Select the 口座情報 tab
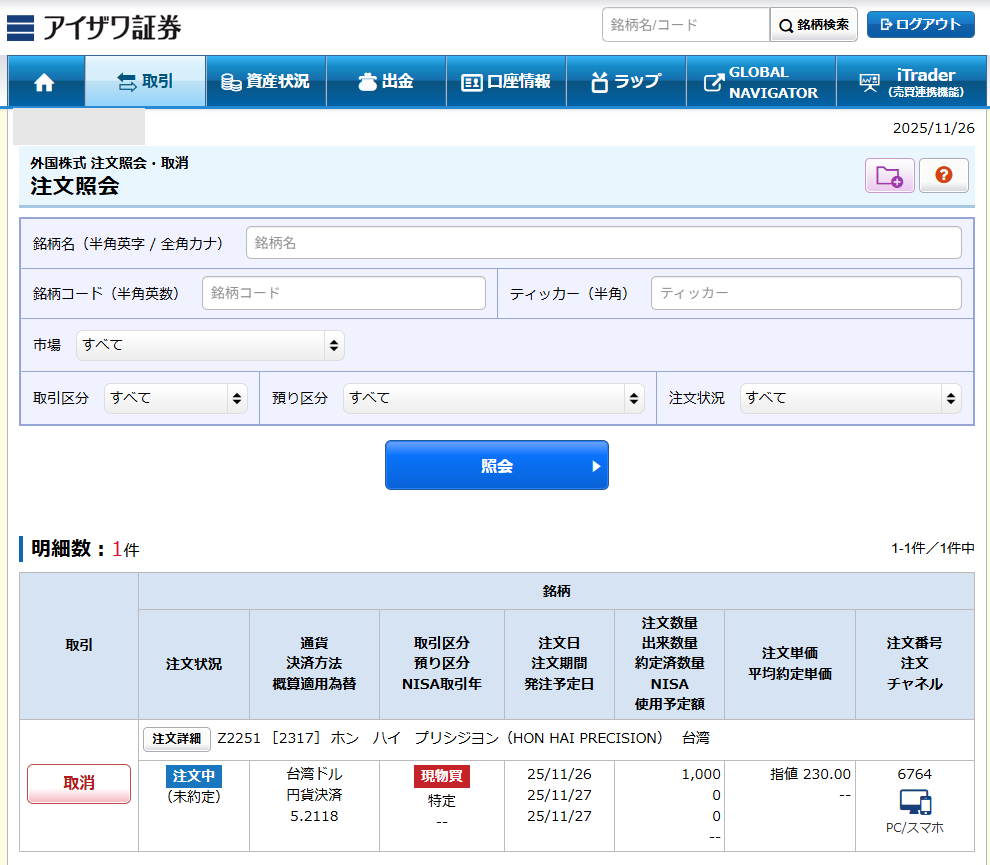The width and height of the screenshot is (990, 865). tap(506, 82)
